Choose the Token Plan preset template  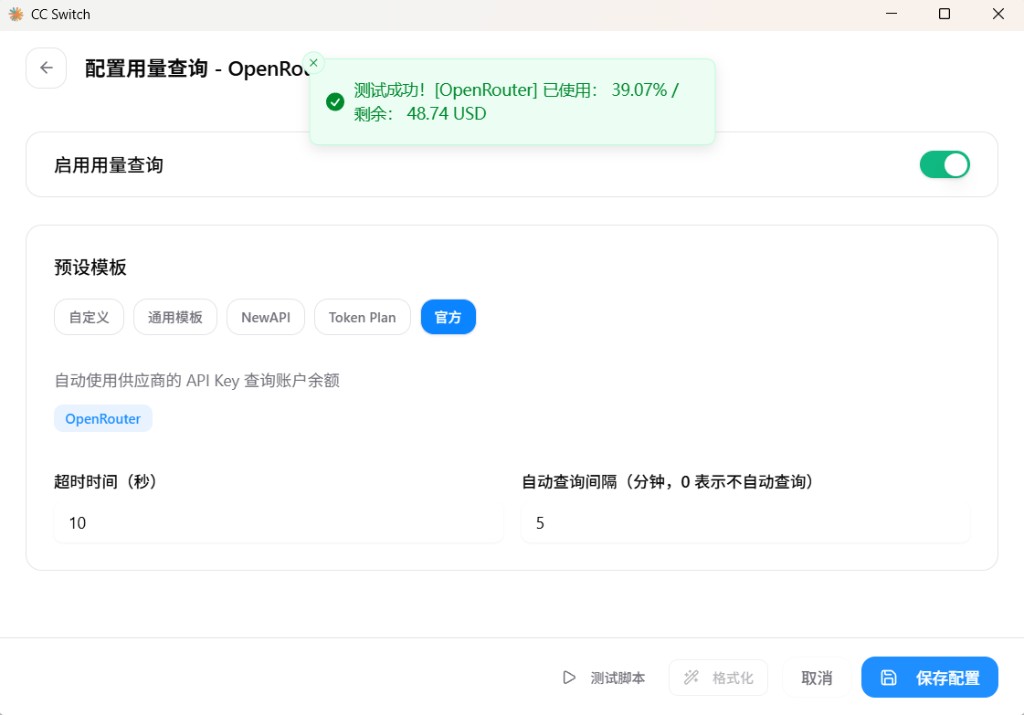tap(362, 317)
